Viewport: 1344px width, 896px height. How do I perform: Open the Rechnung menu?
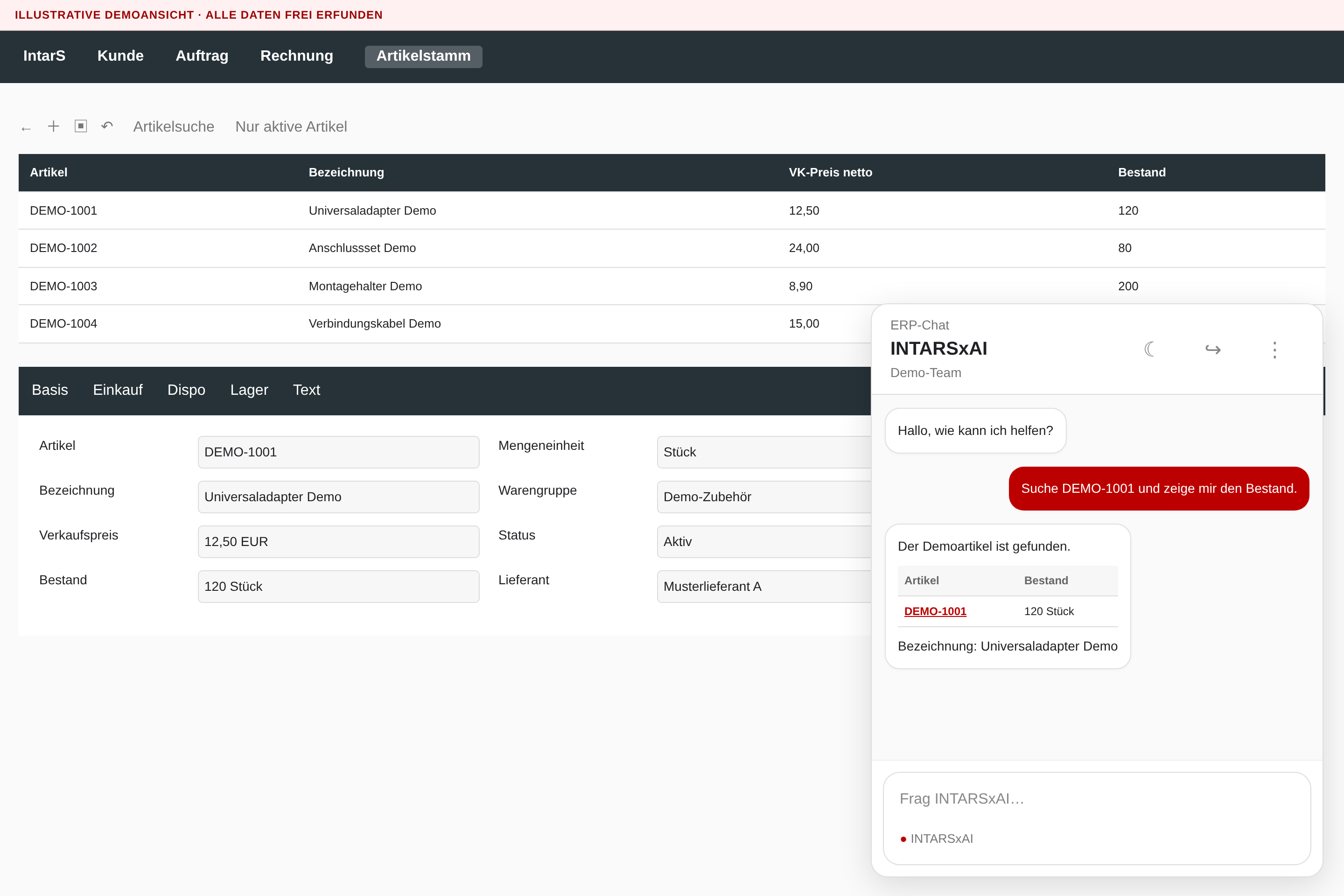(x=297, y=56)
